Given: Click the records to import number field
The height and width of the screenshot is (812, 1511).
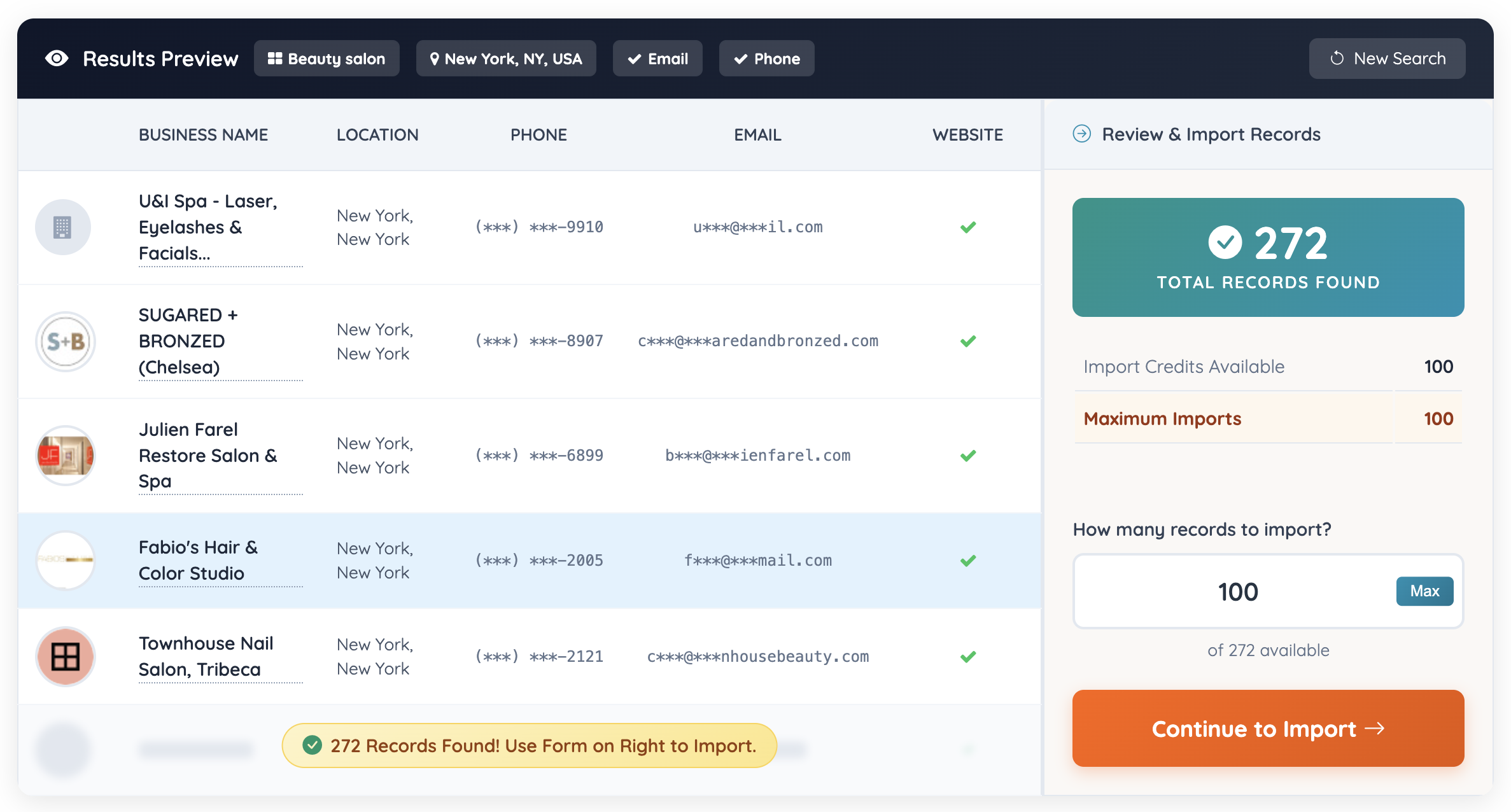Looking at the screenshot, I should [1237, 592].
